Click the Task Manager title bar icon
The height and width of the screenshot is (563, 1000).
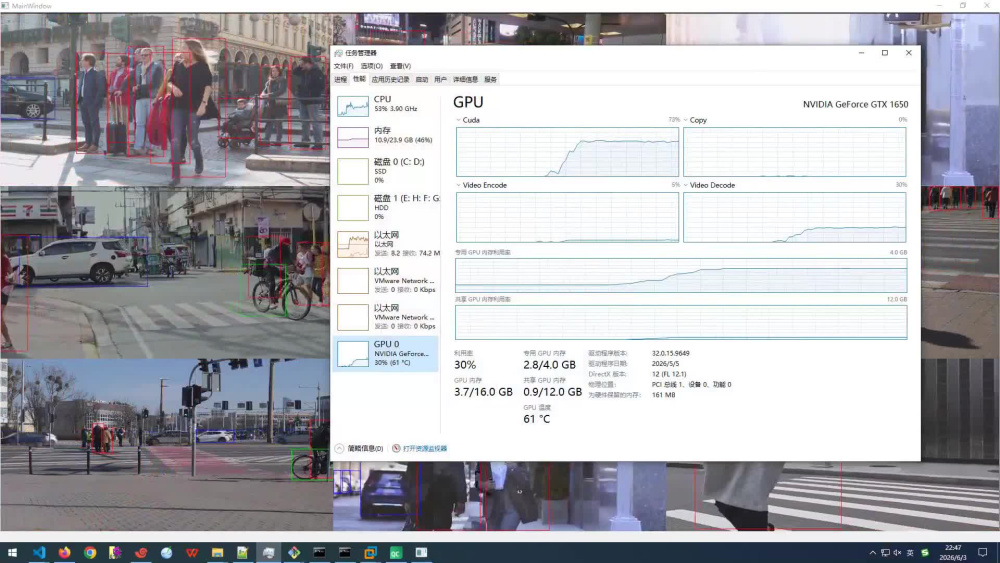(339, 53)
